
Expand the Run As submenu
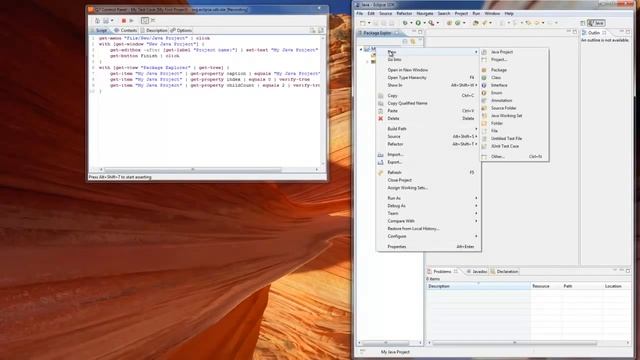point(428,198)
